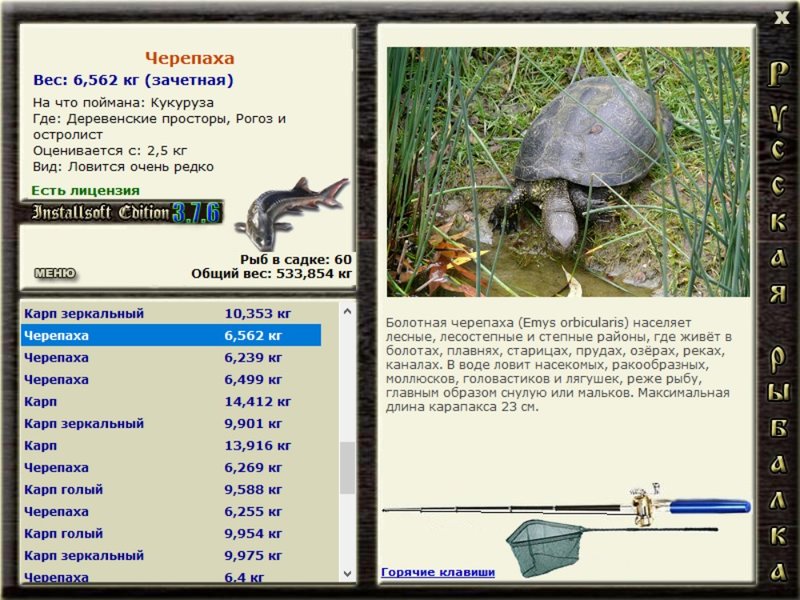Choose the Черепаха 6,269 кг row

(171, 467)
